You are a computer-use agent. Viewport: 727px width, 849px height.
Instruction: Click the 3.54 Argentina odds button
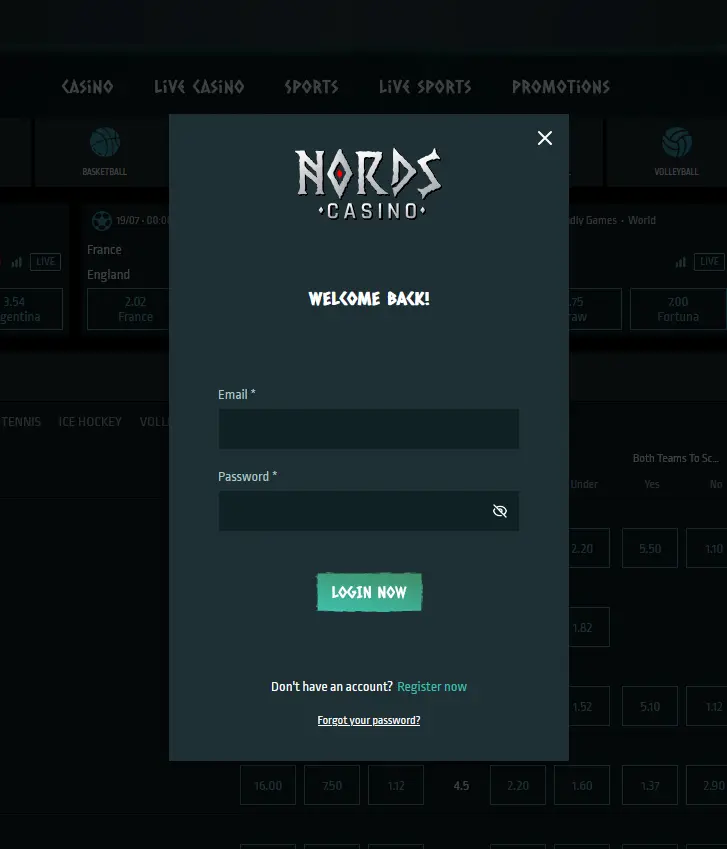[x=31, y=309]
